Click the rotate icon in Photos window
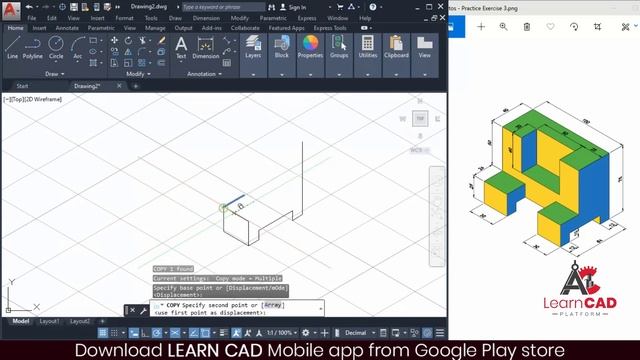 pyautogui.click(x=574, y=27)
